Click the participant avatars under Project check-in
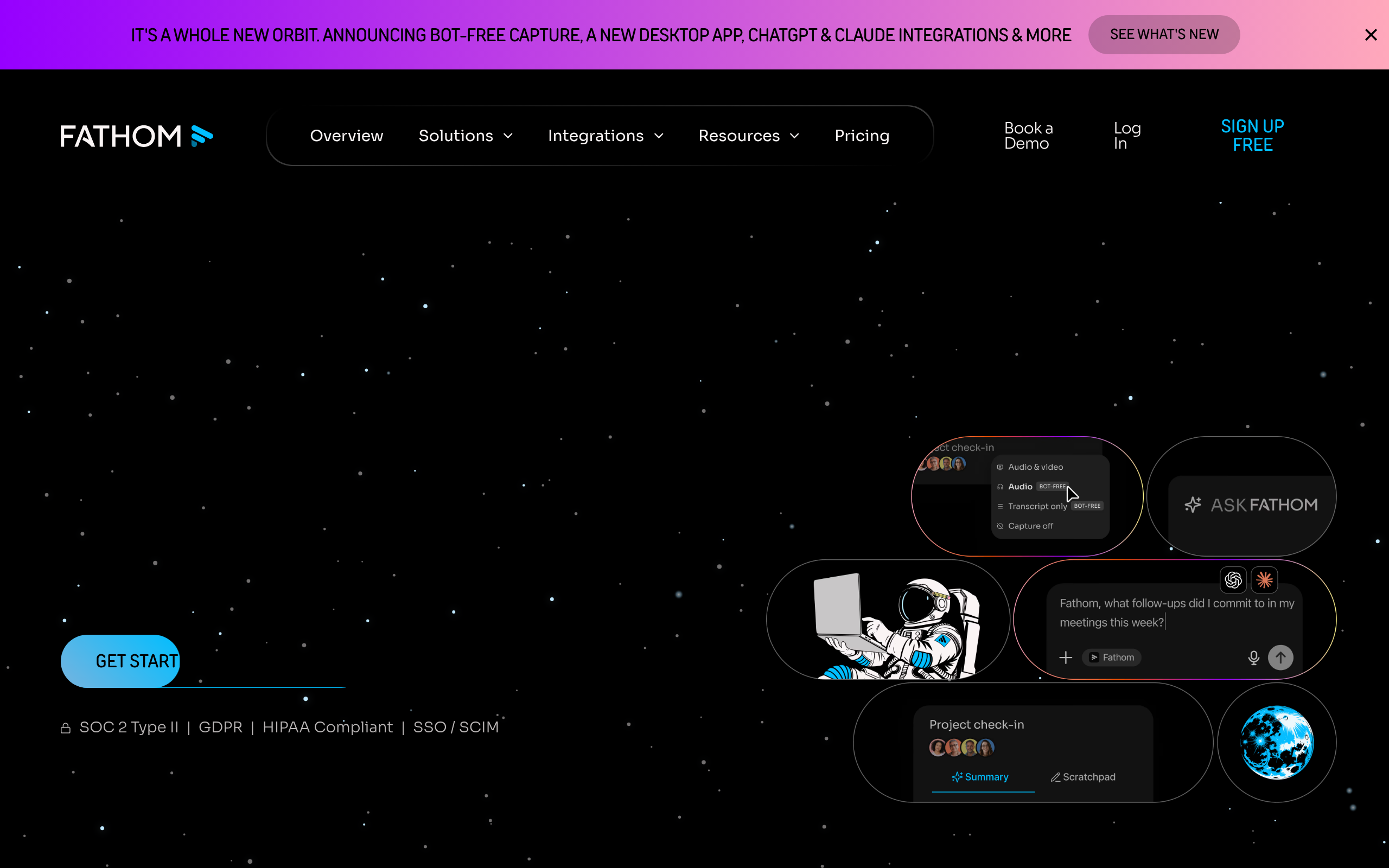The width and height of the screenshot is (1389, 868). point(961,747)
